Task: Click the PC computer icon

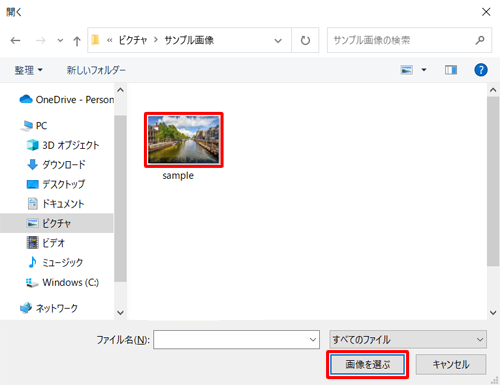Action: click(x=27, y=126)
